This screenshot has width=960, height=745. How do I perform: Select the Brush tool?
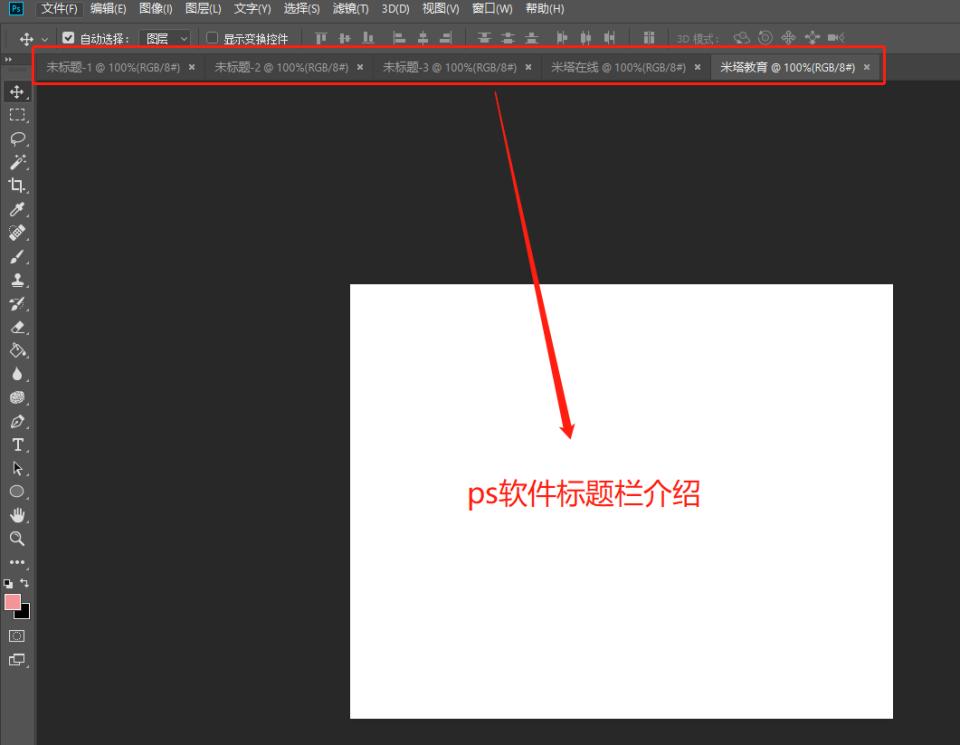coord(16,257)
